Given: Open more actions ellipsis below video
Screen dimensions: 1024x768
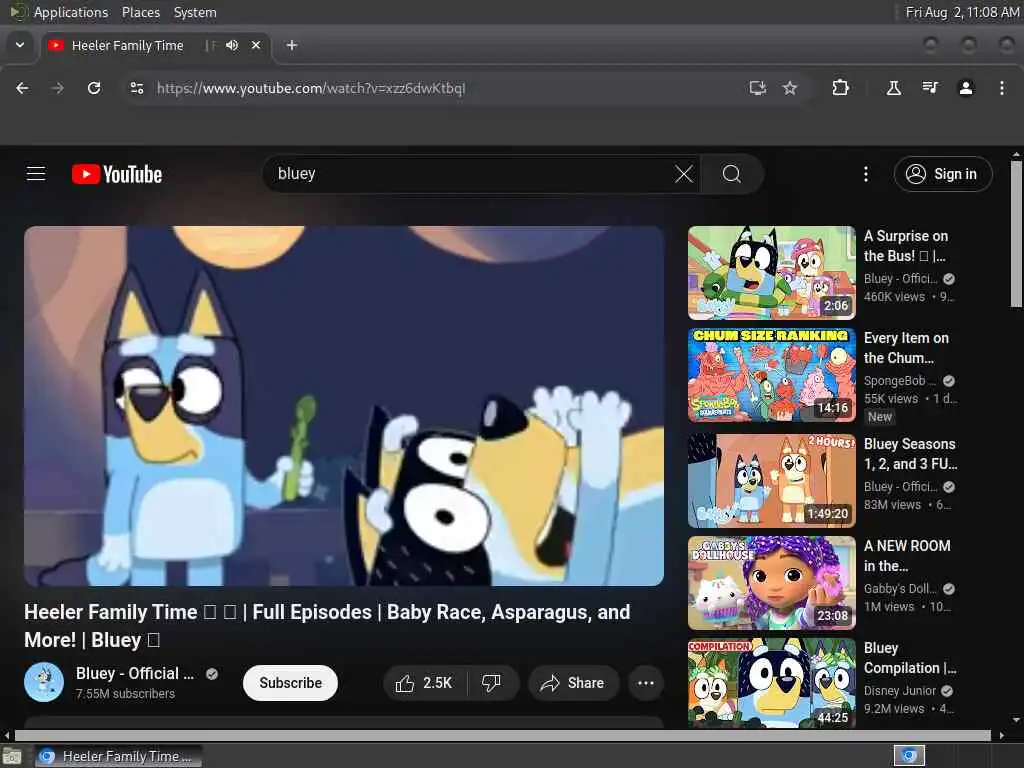Looking at the screenshot, I should pyautogui.click(x=646, y=683).
